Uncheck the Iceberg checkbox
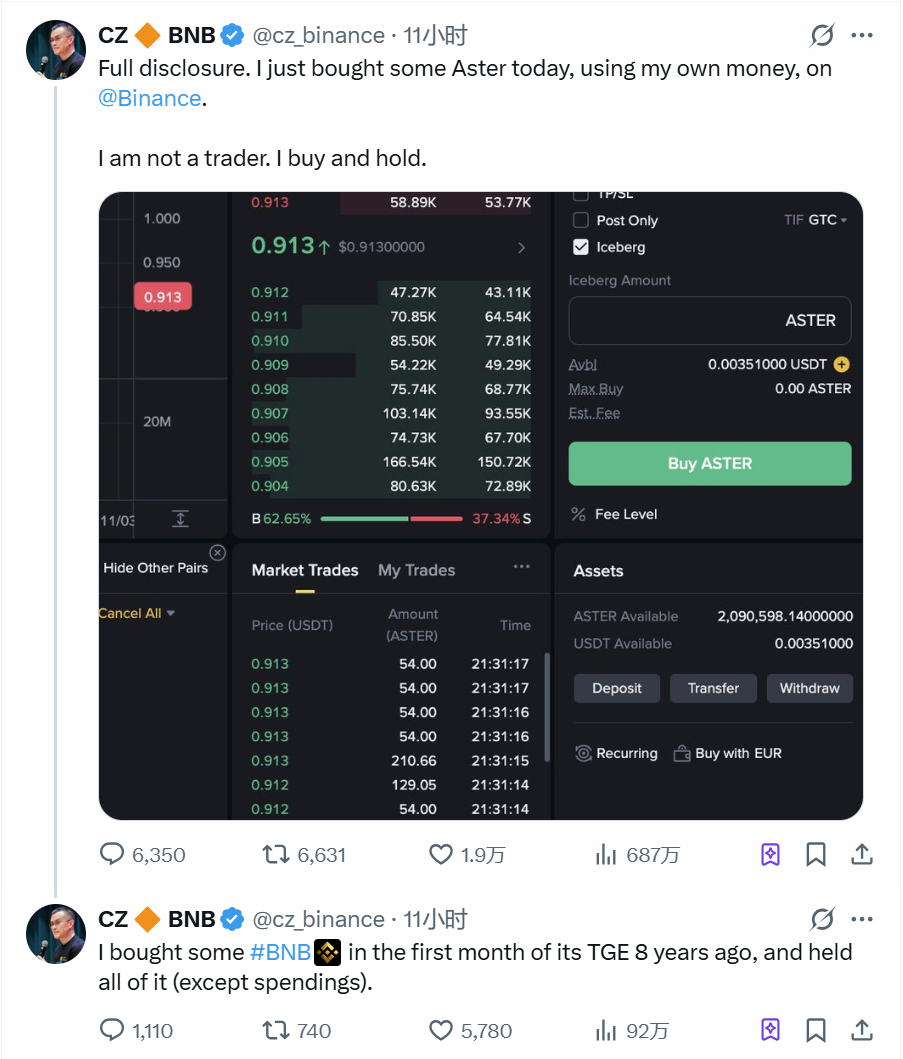 click(x=581, y=247)
